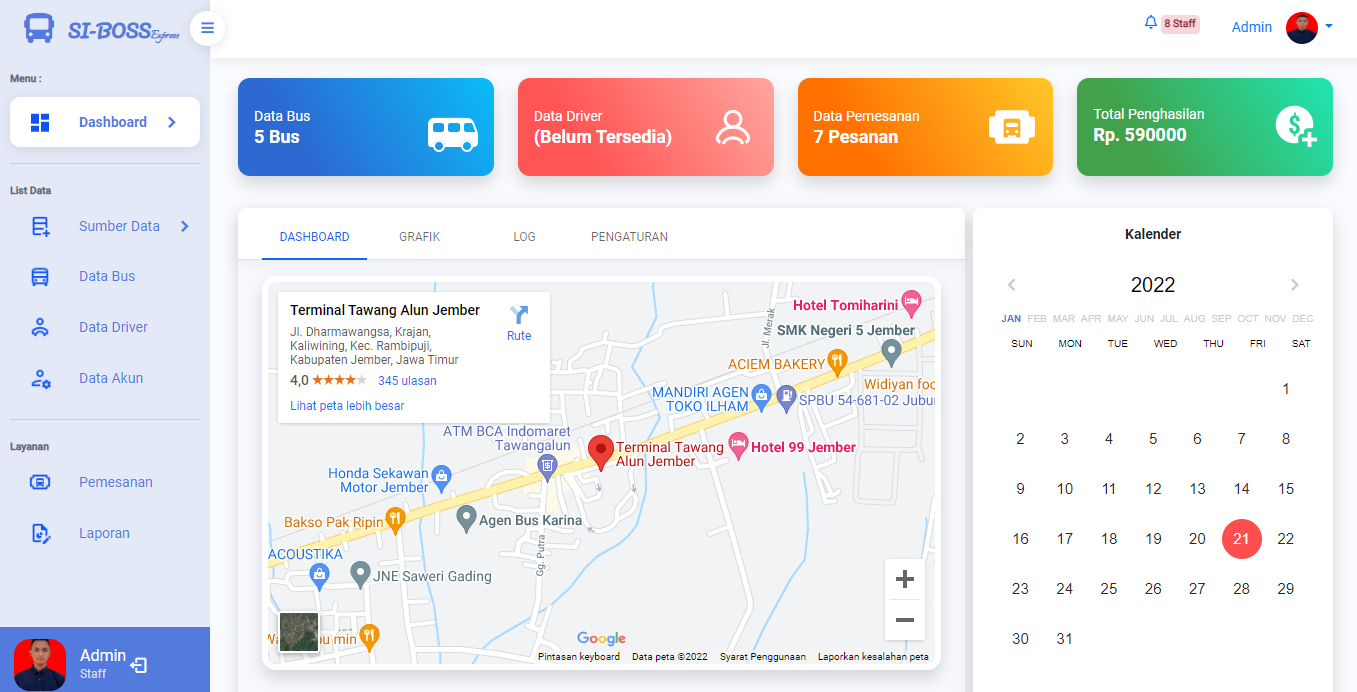Expand the Sumber Data submenu
The width and height of the screenshot is (1357, 692).
[x=185, y=226]
